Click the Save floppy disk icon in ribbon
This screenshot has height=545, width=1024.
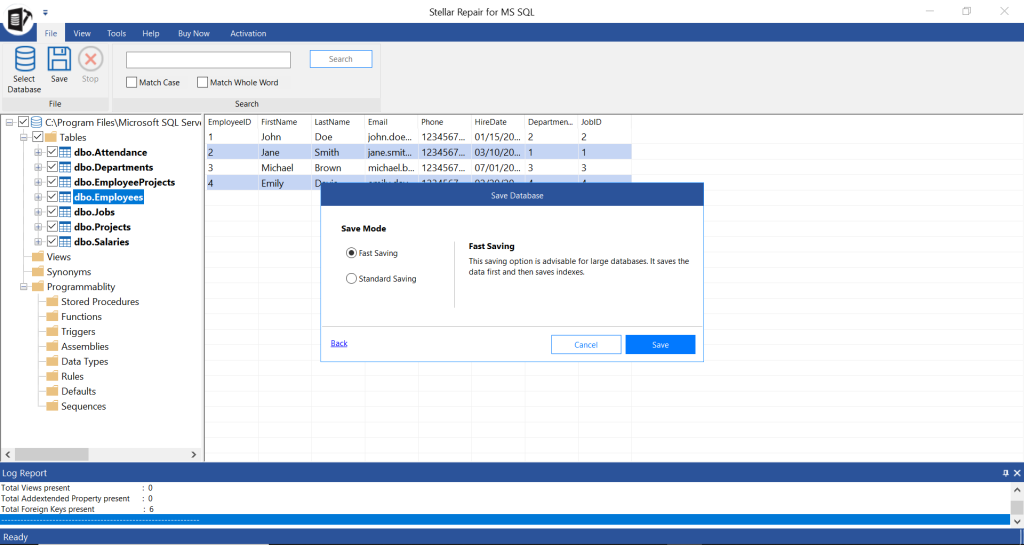click(x=59, y=60)
